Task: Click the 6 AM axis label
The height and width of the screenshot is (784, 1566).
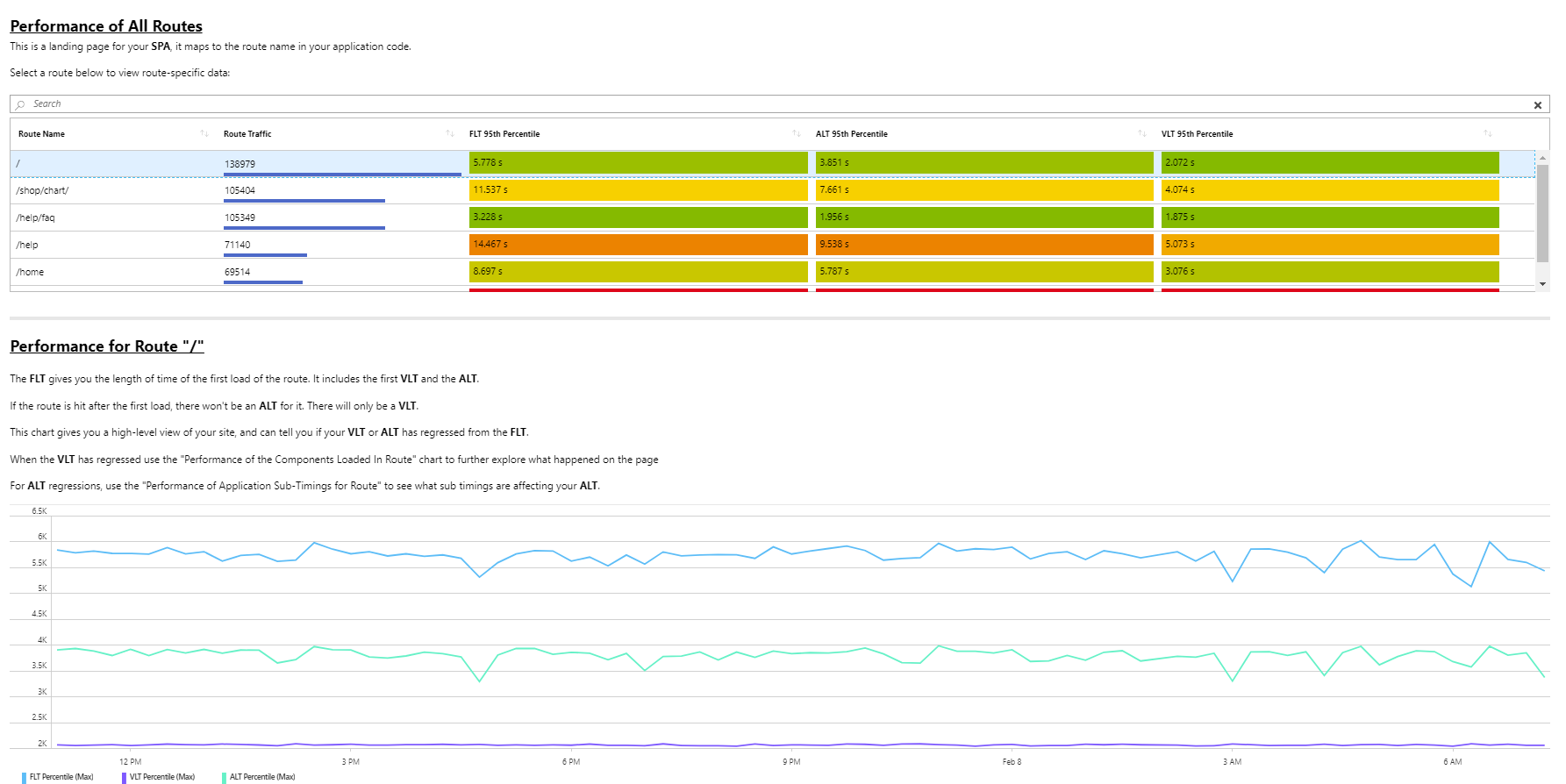Action: coord(1452,762)
